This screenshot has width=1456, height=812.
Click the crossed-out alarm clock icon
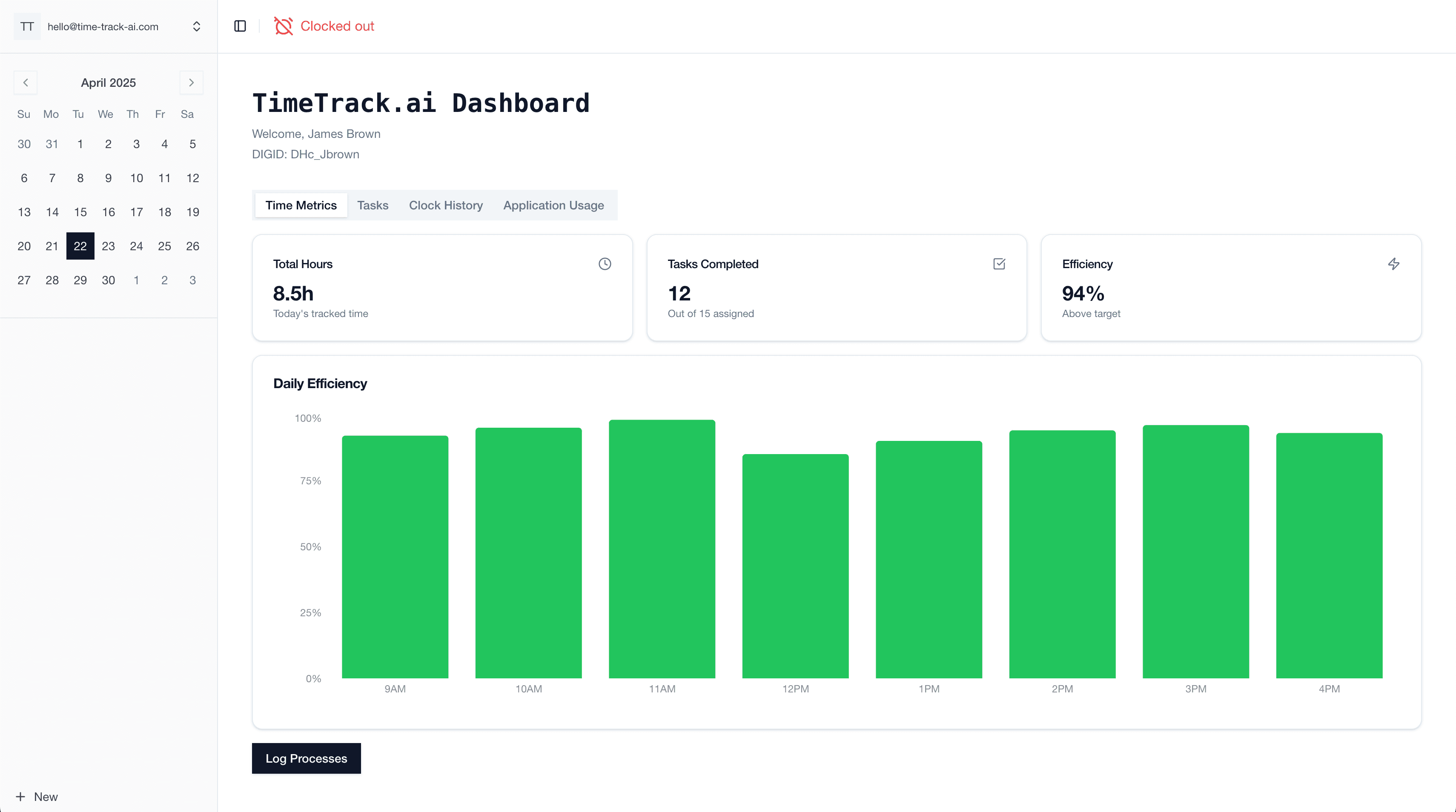[283, 26]
